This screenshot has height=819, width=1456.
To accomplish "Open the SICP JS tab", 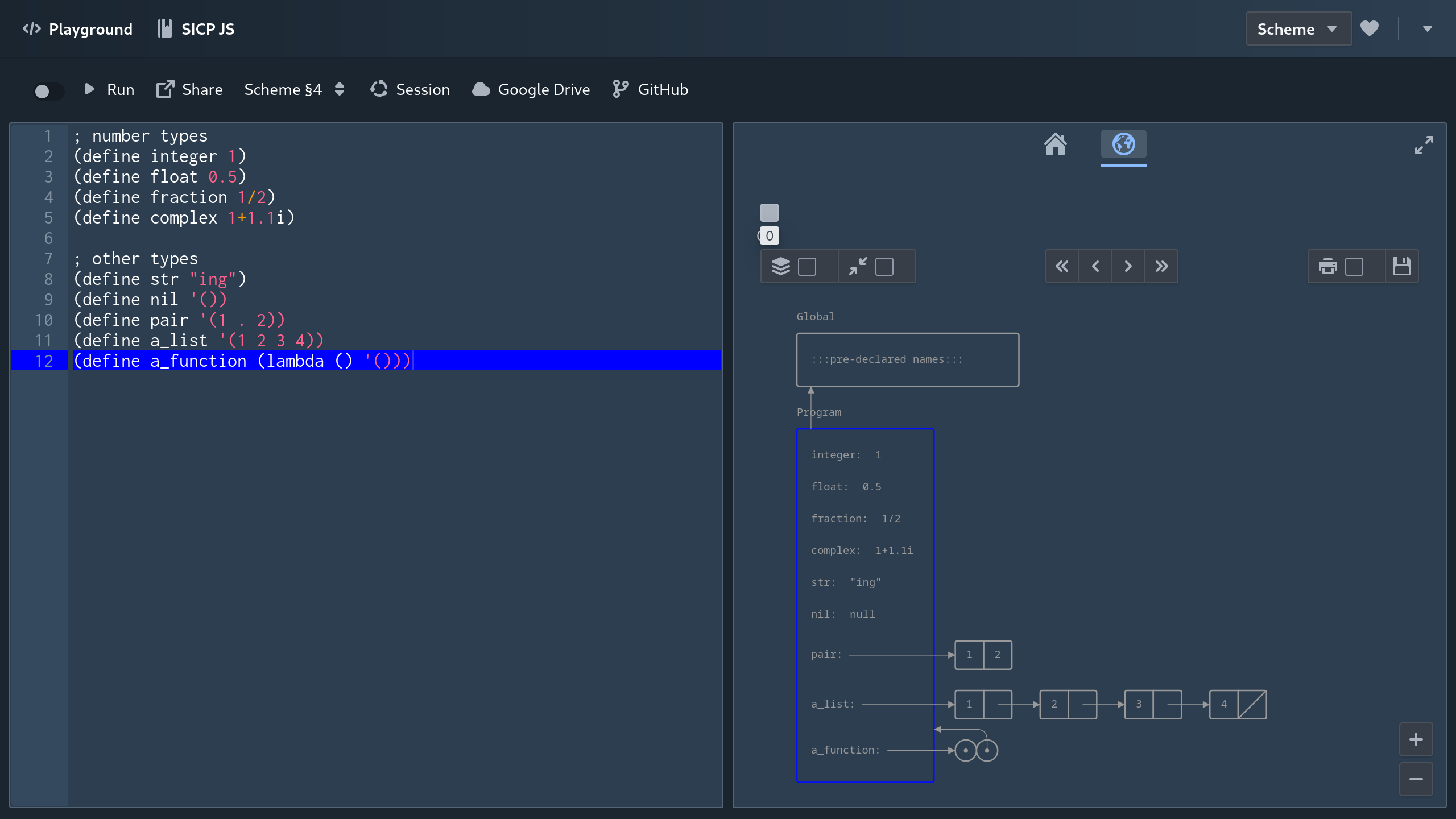I will pyautogui.click(x=196, y=29).
